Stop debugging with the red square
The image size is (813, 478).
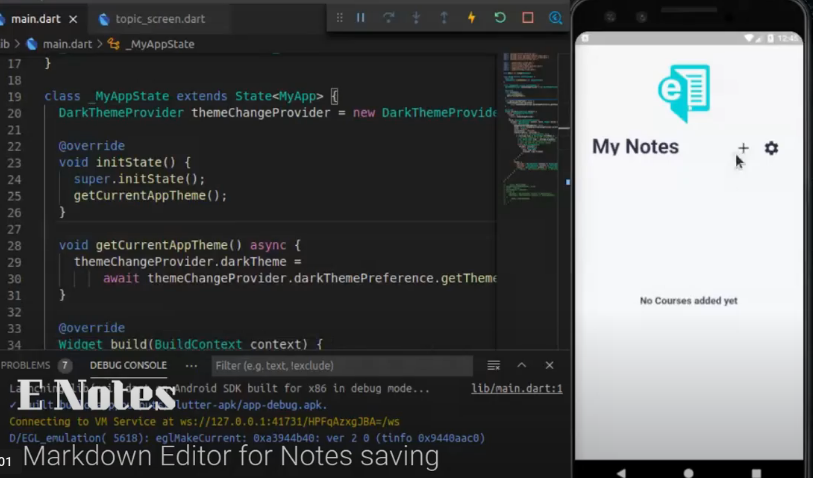528,18
